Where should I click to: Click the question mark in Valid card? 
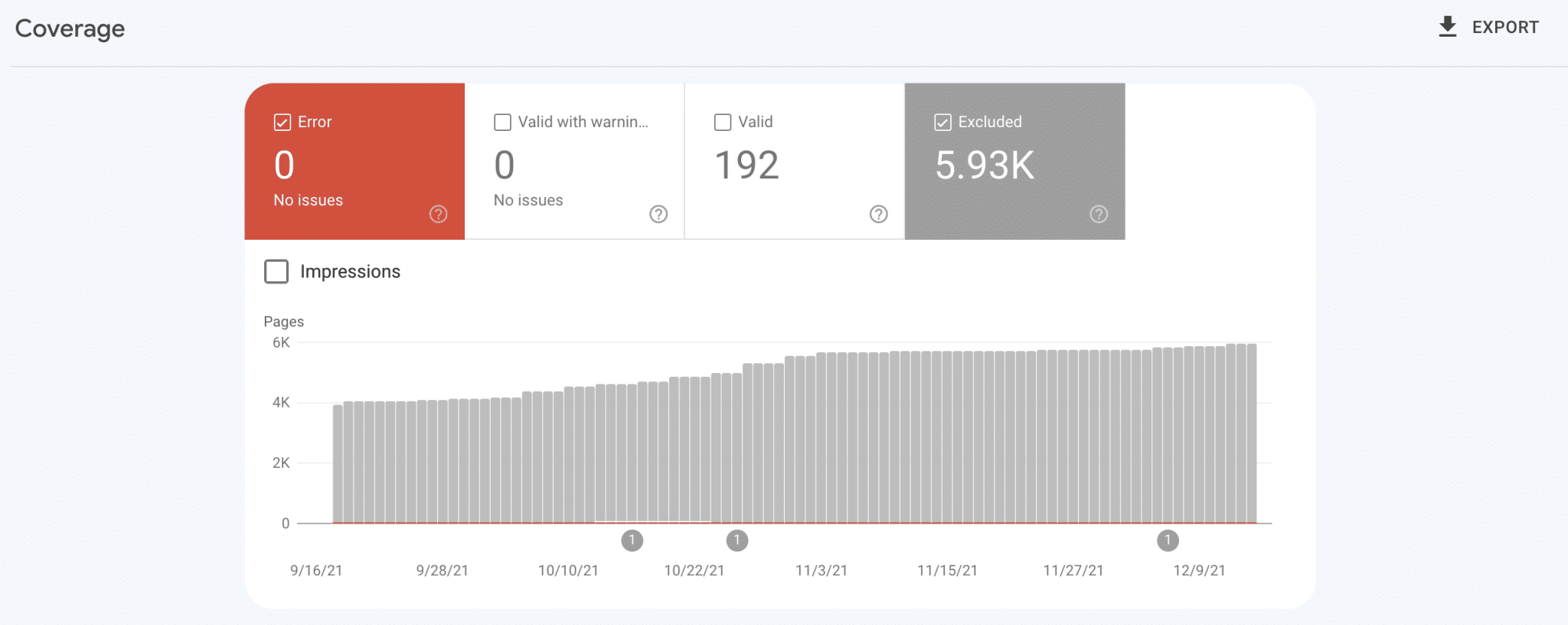(x=878, y=214)
